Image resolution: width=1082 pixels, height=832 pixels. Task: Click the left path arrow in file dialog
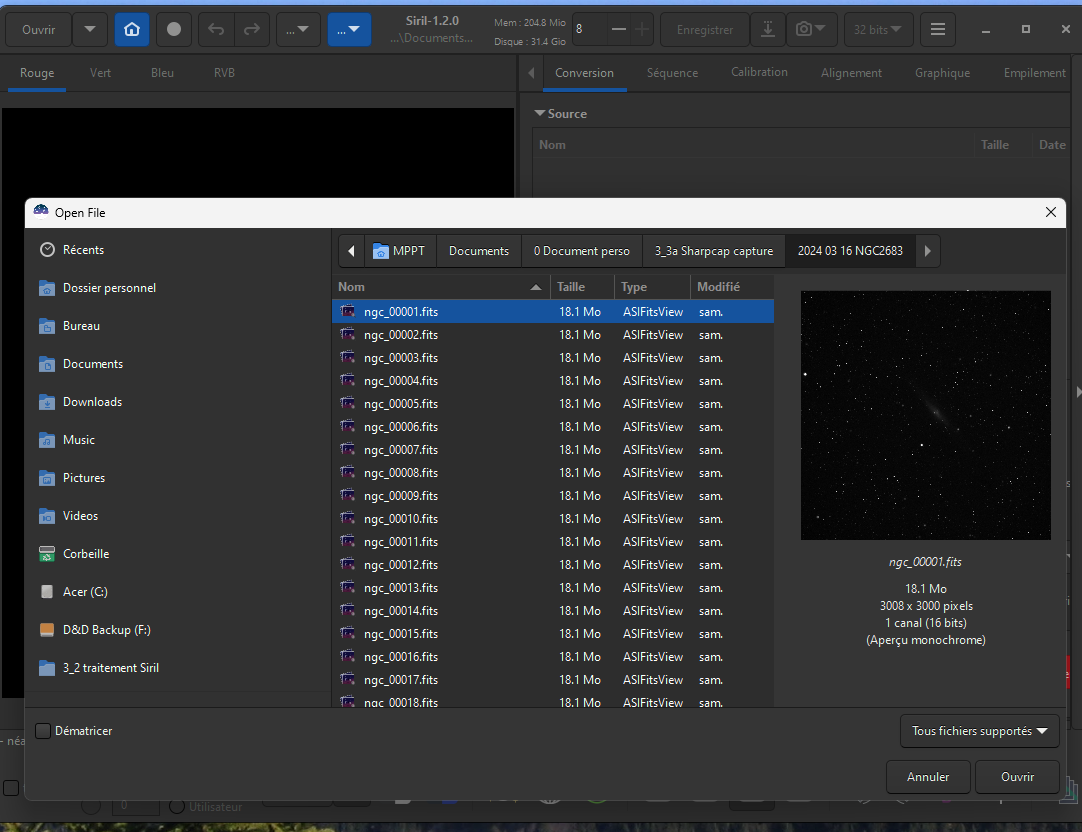pos(351,251)
